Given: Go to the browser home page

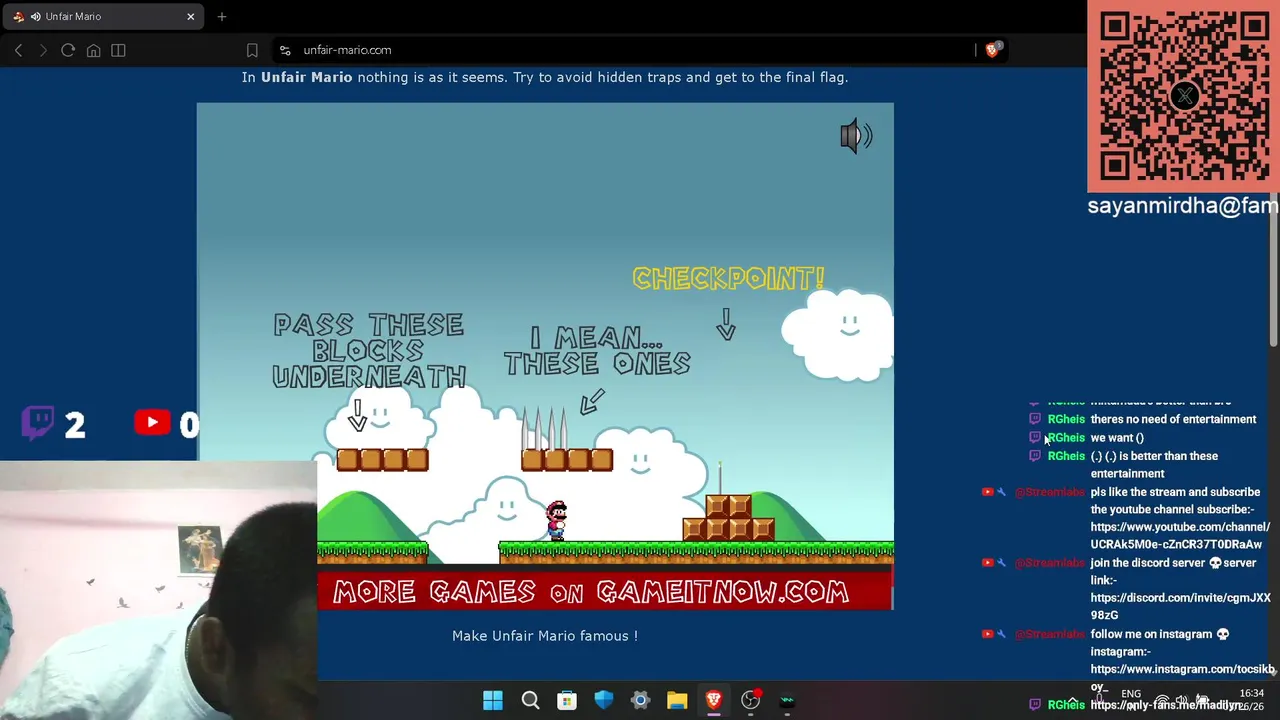Looking at the screenshot, I should pos(93,50).
